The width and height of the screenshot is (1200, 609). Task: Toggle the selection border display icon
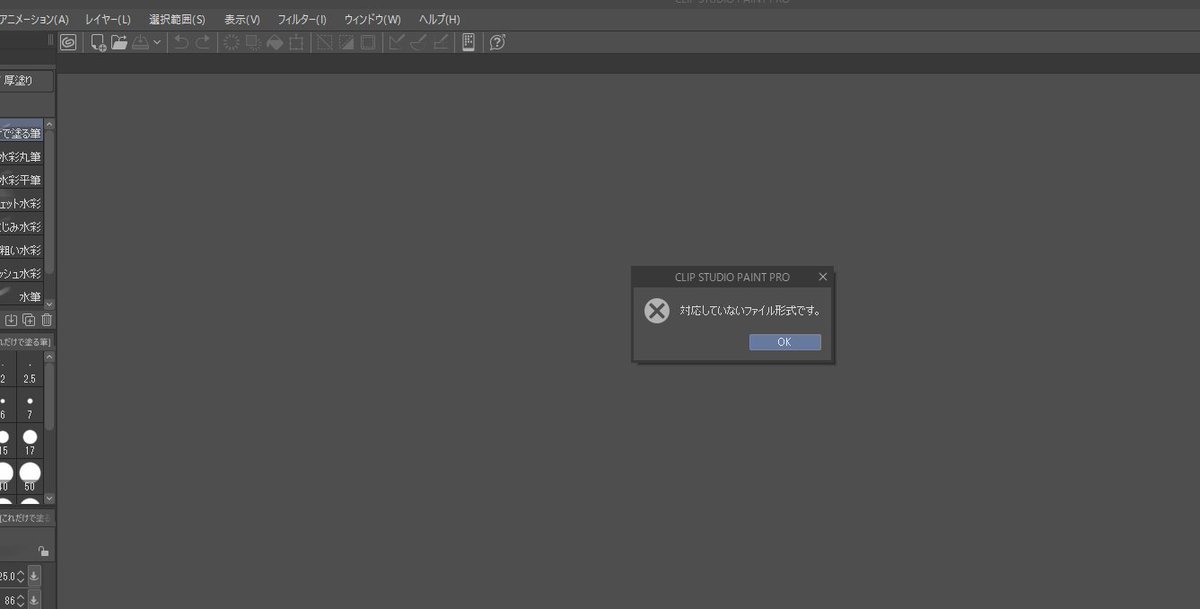(368, 42)
